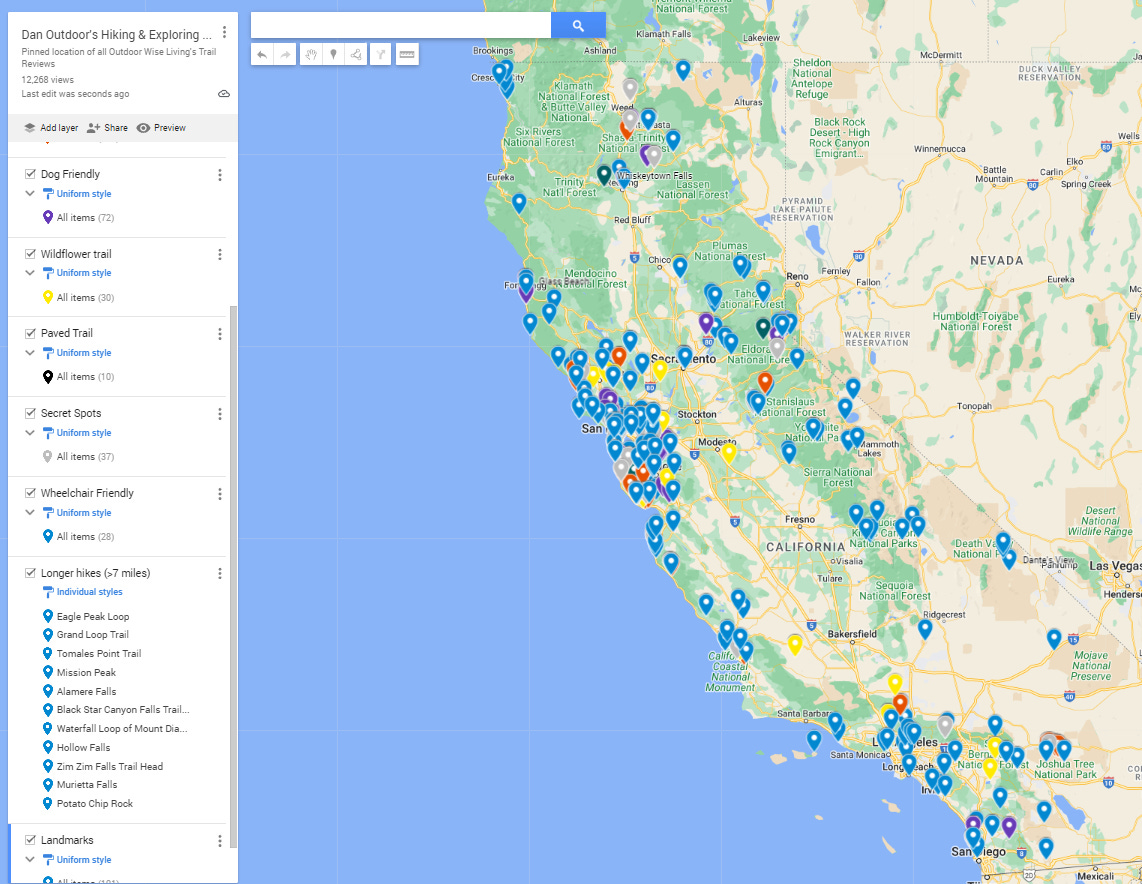Collapse Wildflower trail layer items

30,273
